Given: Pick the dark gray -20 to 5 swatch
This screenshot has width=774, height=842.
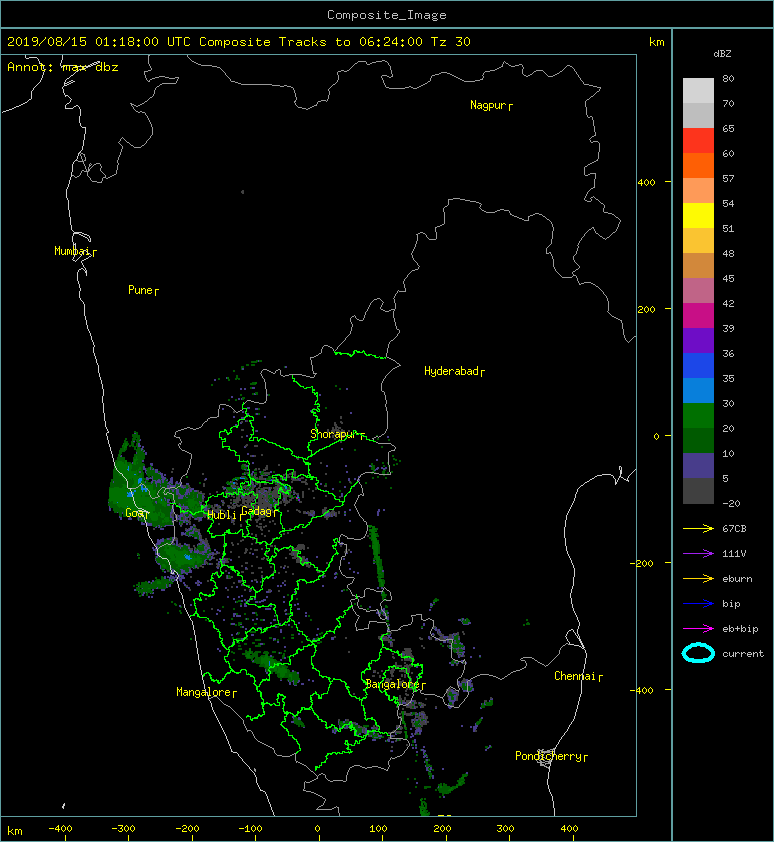Looking at the screenshot, I should [x=698, y=491].
